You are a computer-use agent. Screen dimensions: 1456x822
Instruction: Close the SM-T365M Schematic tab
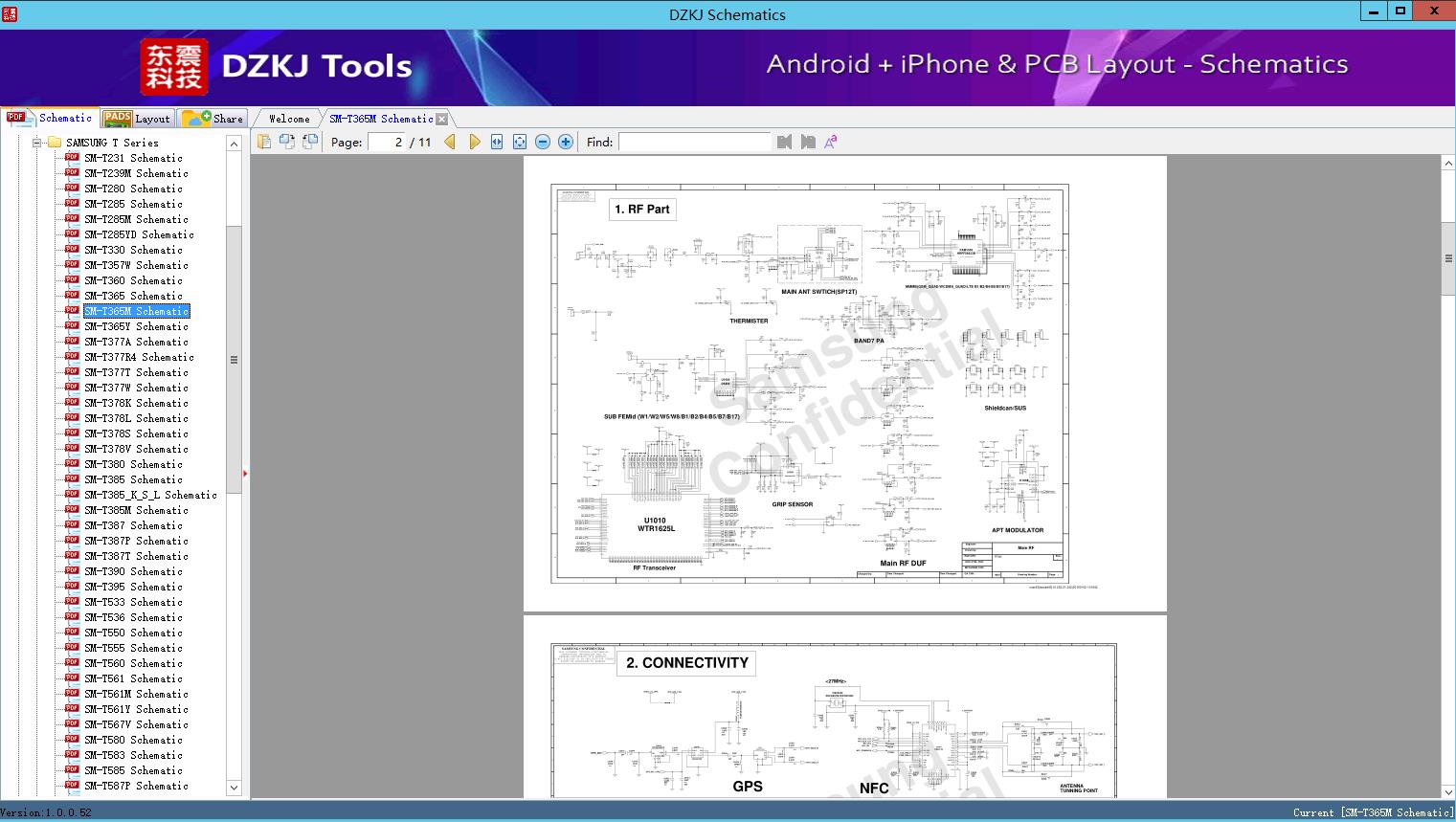[442, 119]
